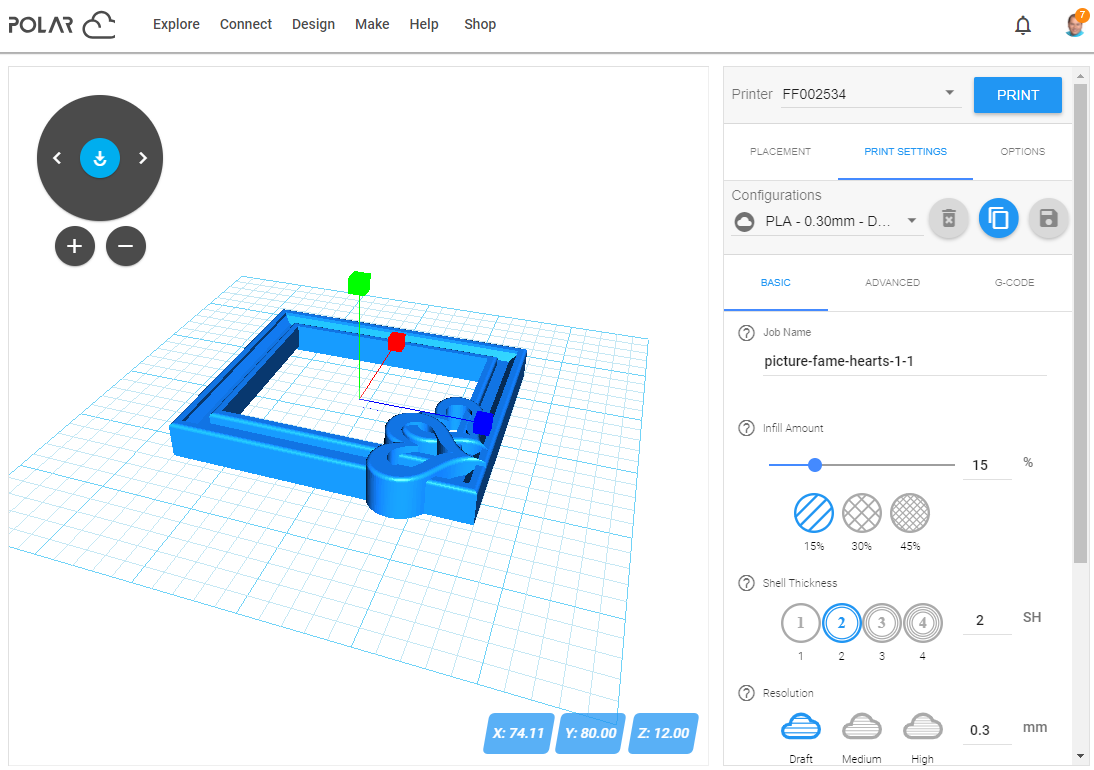1094x770 pixels.
Task: Click the blue center reset-view button
Action: 100,158
